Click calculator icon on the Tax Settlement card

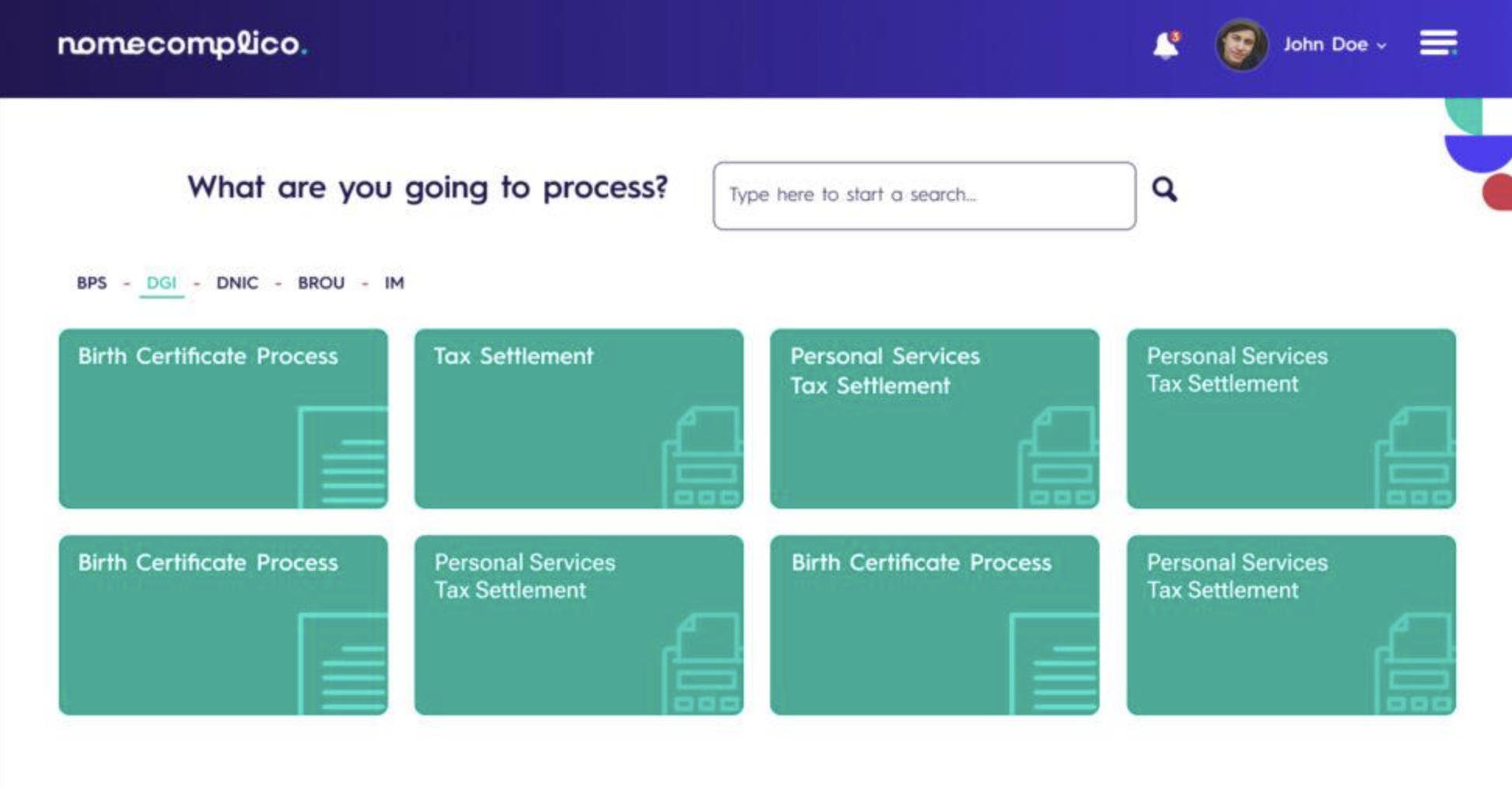[x=702, y=459]
